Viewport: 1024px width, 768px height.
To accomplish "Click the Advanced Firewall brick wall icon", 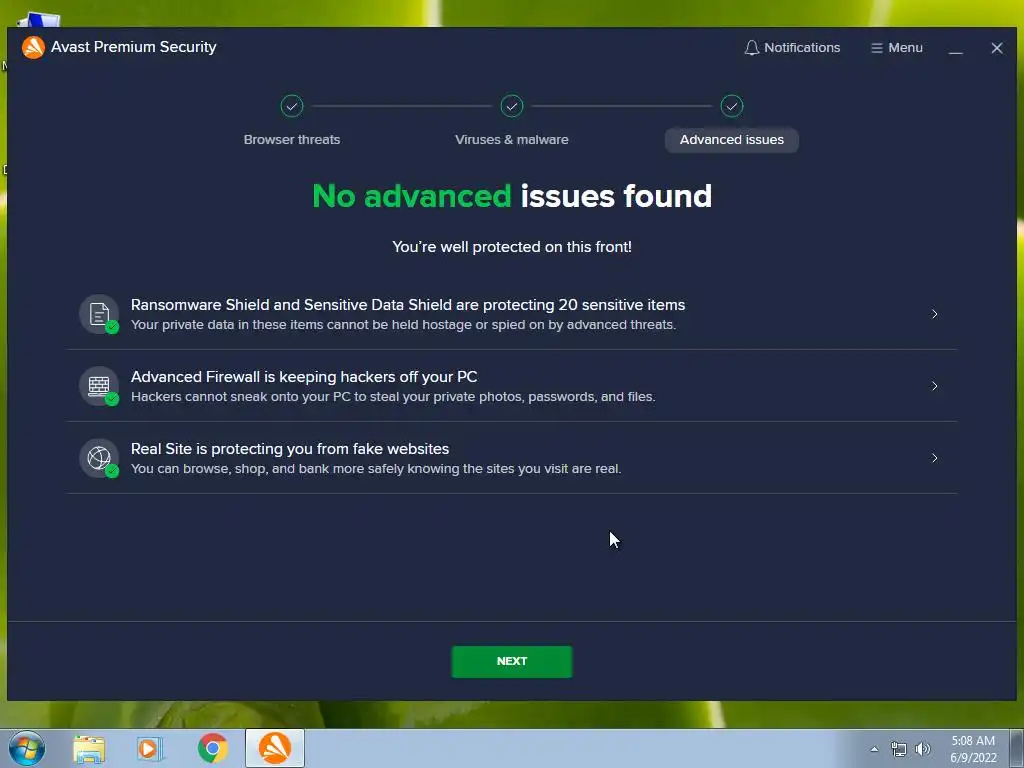I will tap(99, 386).
